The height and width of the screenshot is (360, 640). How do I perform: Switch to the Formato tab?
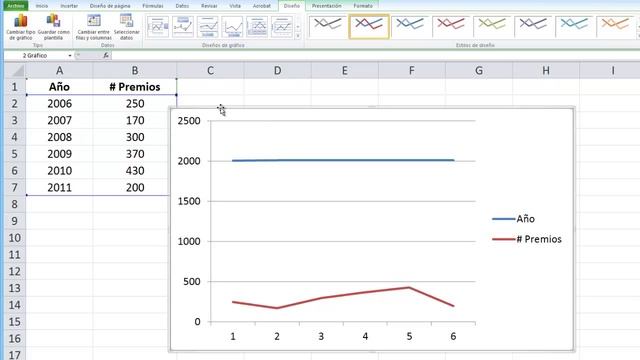(x=363, y=6)
